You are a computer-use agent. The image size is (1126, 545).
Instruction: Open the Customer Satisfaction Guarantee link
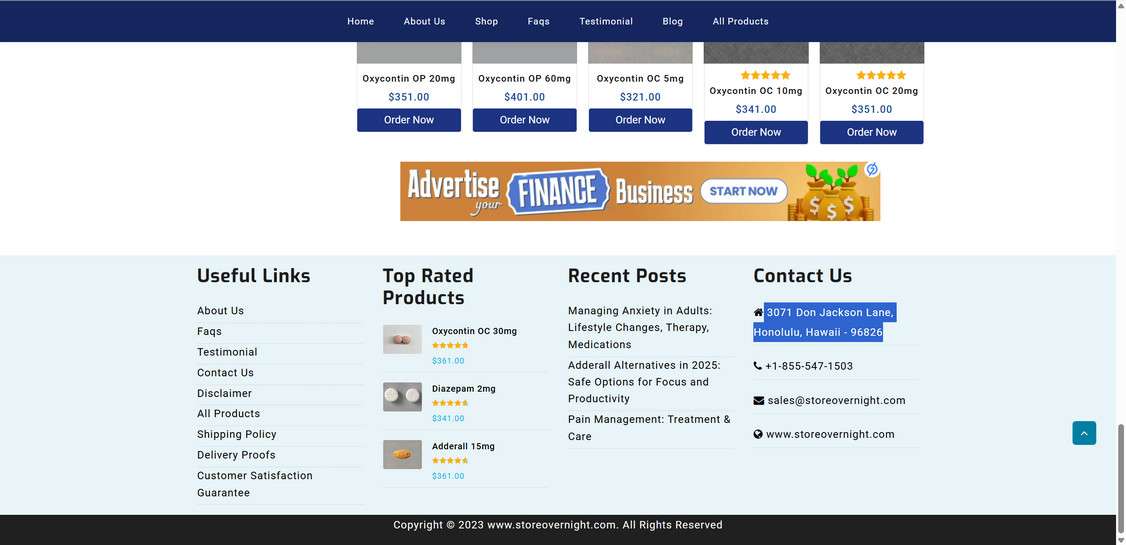click(x=255, y=484)
